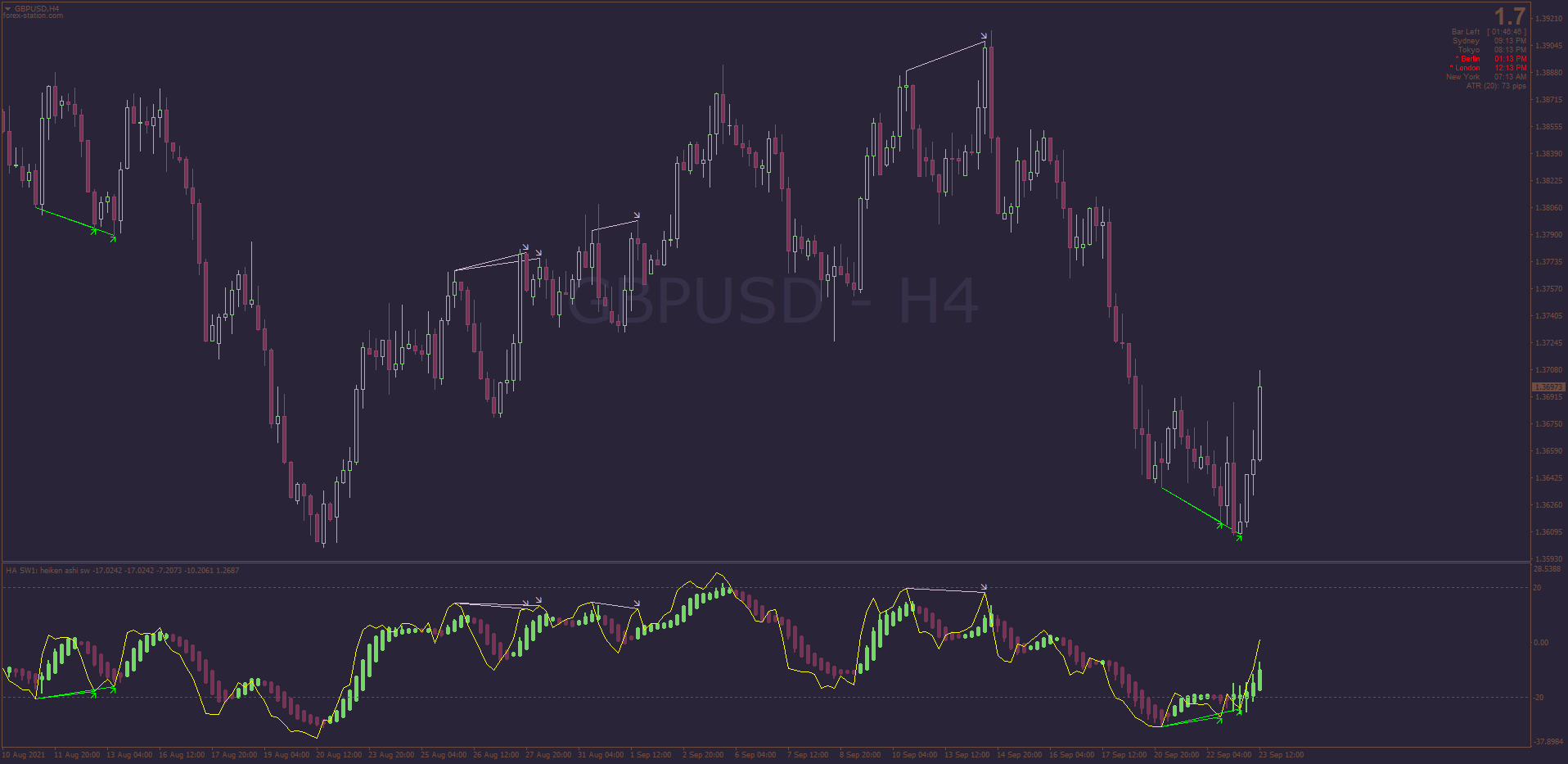Viewport: 1568px width, 764px height.
Task: Click the 1.38880 price axis label
Action: pyautogui.click(x=1548, y=73)
